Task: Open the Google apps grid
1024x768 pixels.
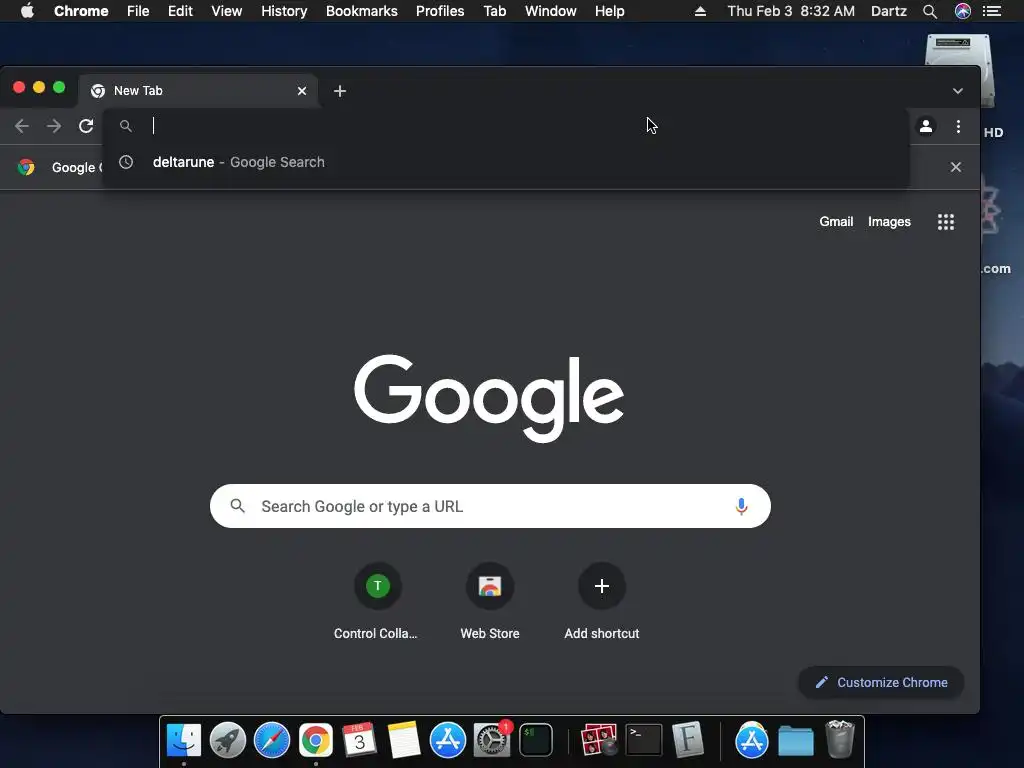Action: point(946,222)
